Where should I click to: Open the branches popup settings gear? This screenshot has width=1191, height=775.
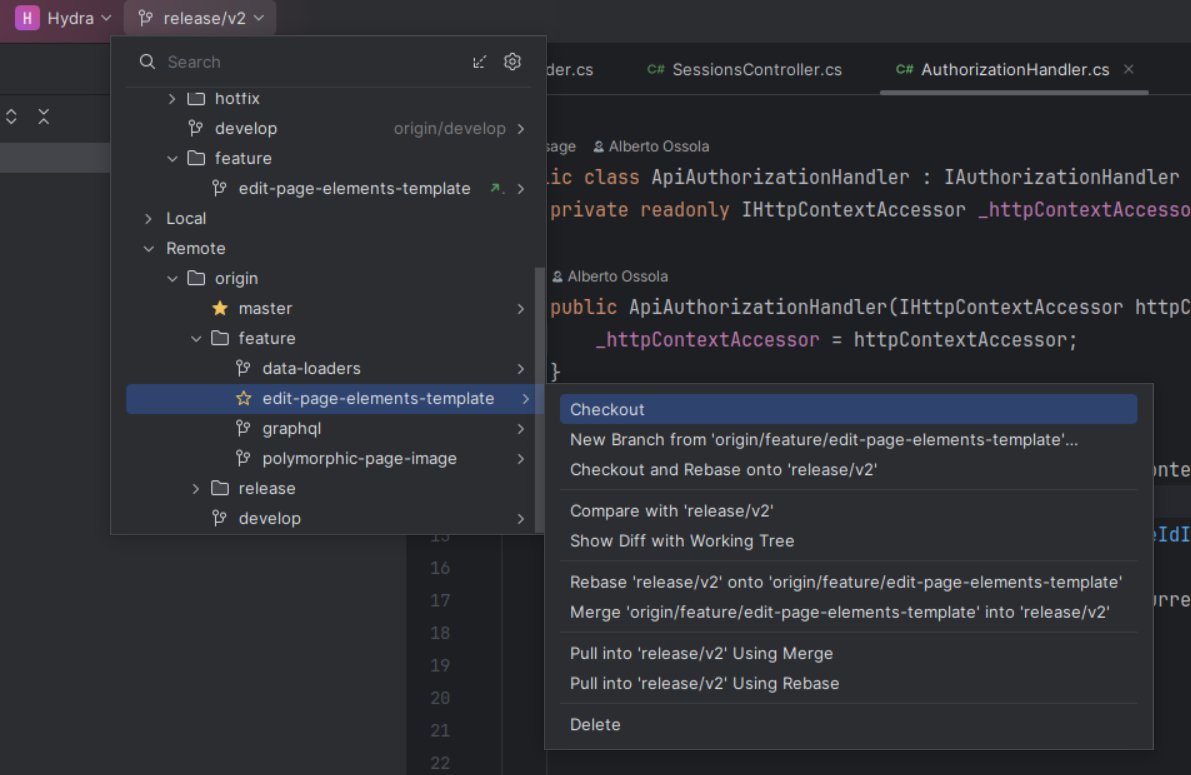pos(512,62)
